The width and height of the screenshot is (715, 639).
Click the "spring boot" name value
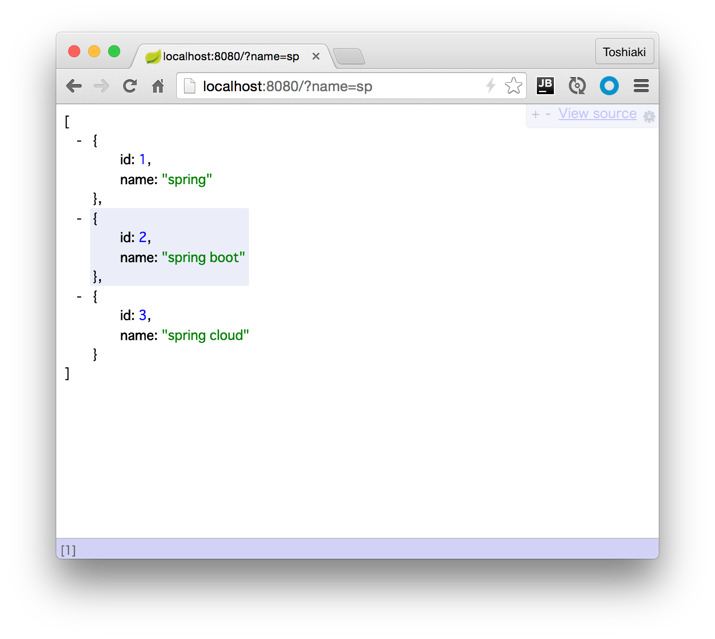(203, 257)
